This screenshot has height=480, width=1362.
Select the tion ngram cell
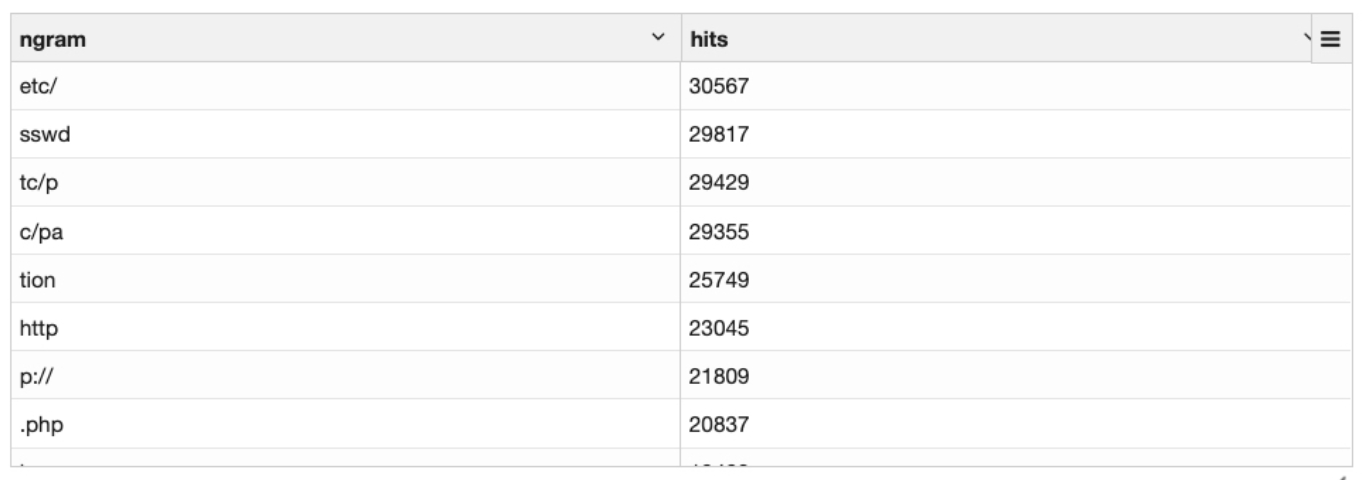(346, 278)
